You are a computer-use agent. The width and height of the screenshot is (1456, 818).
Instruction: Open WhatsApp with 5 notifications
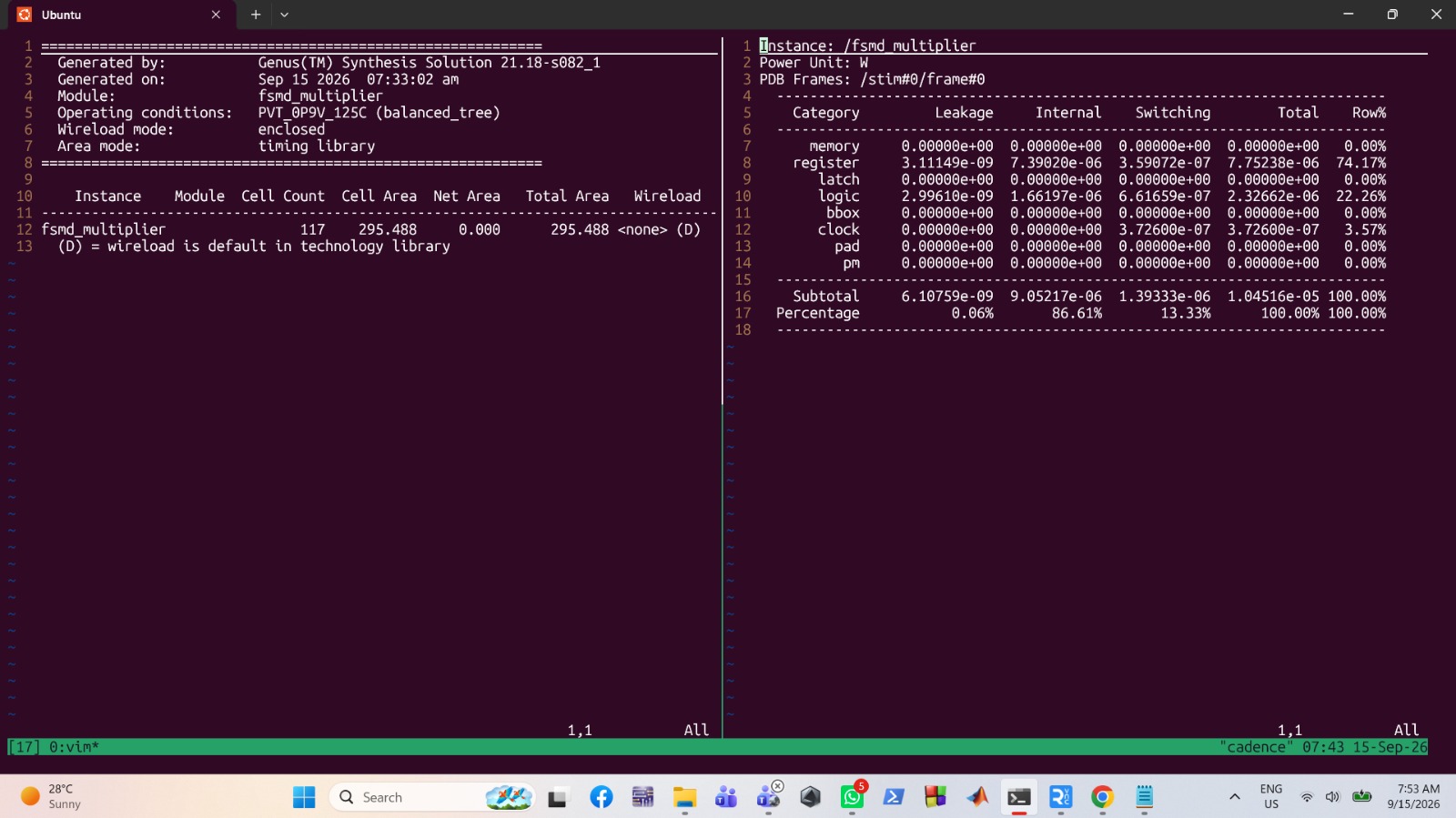tap(853, 797)
